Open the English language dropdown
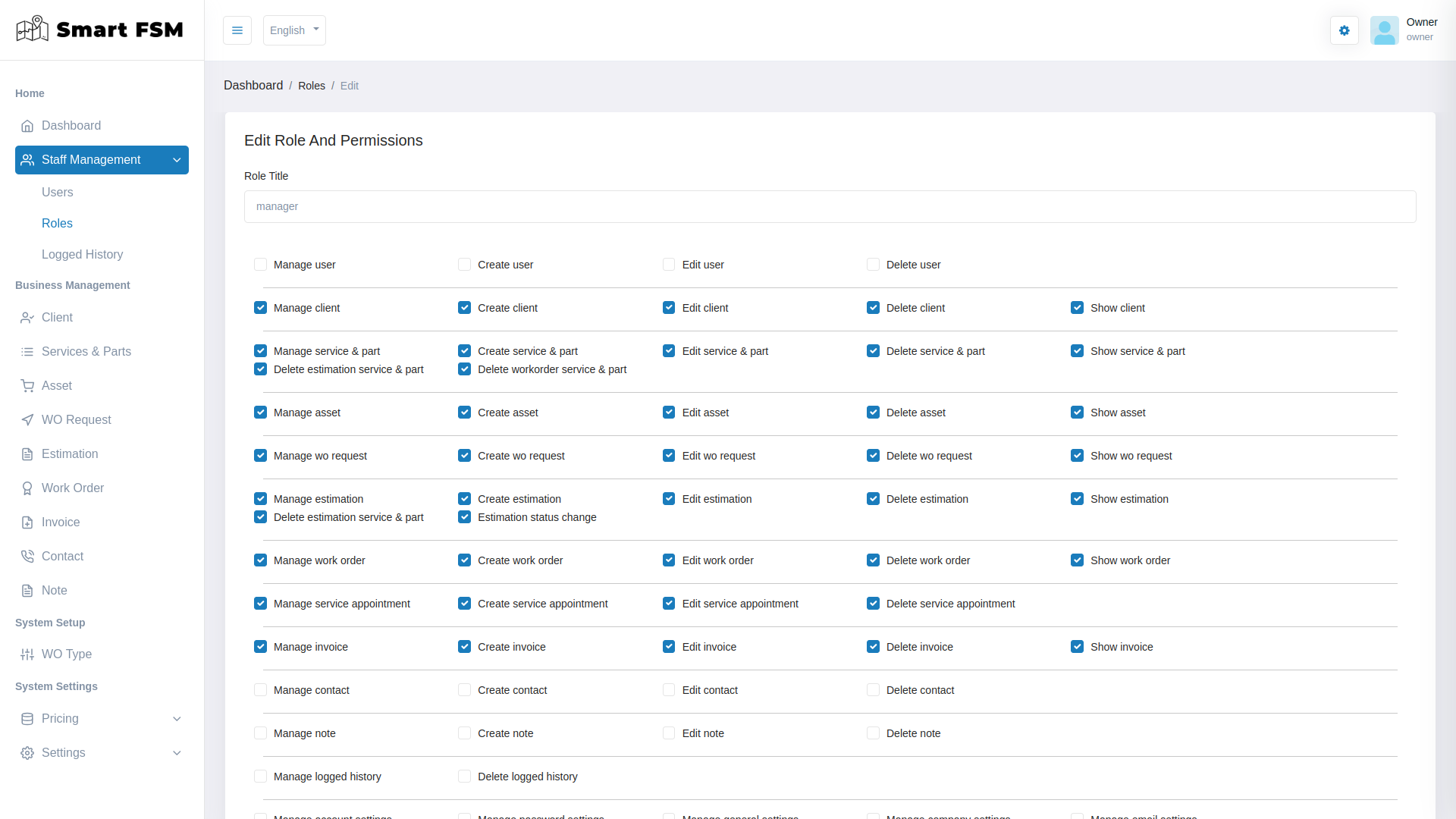1456x819 pixels. pyautogui.click(x=293, y=30)
